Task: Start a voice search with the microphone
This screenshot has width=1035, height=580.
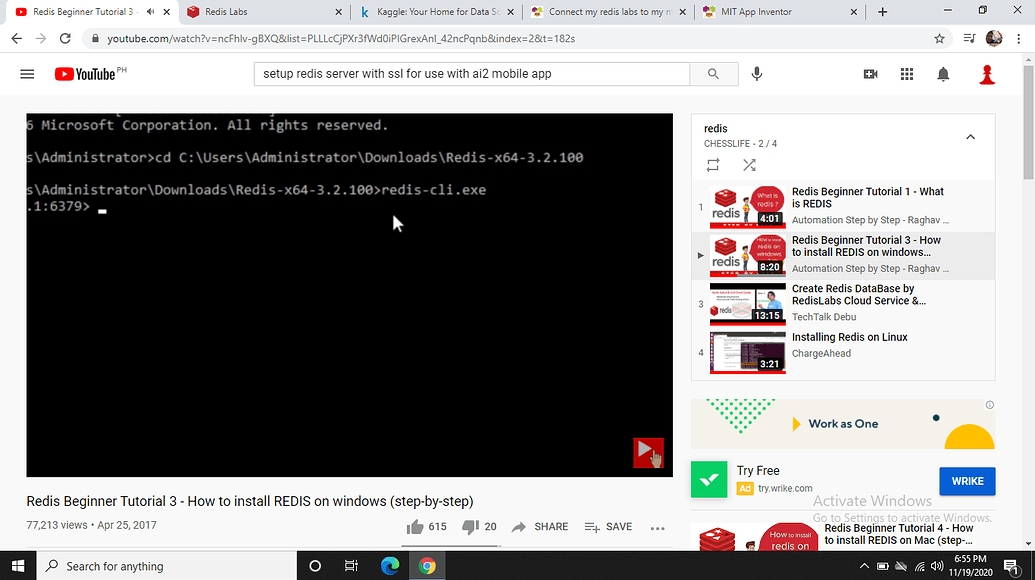Action: pos(757,73)
